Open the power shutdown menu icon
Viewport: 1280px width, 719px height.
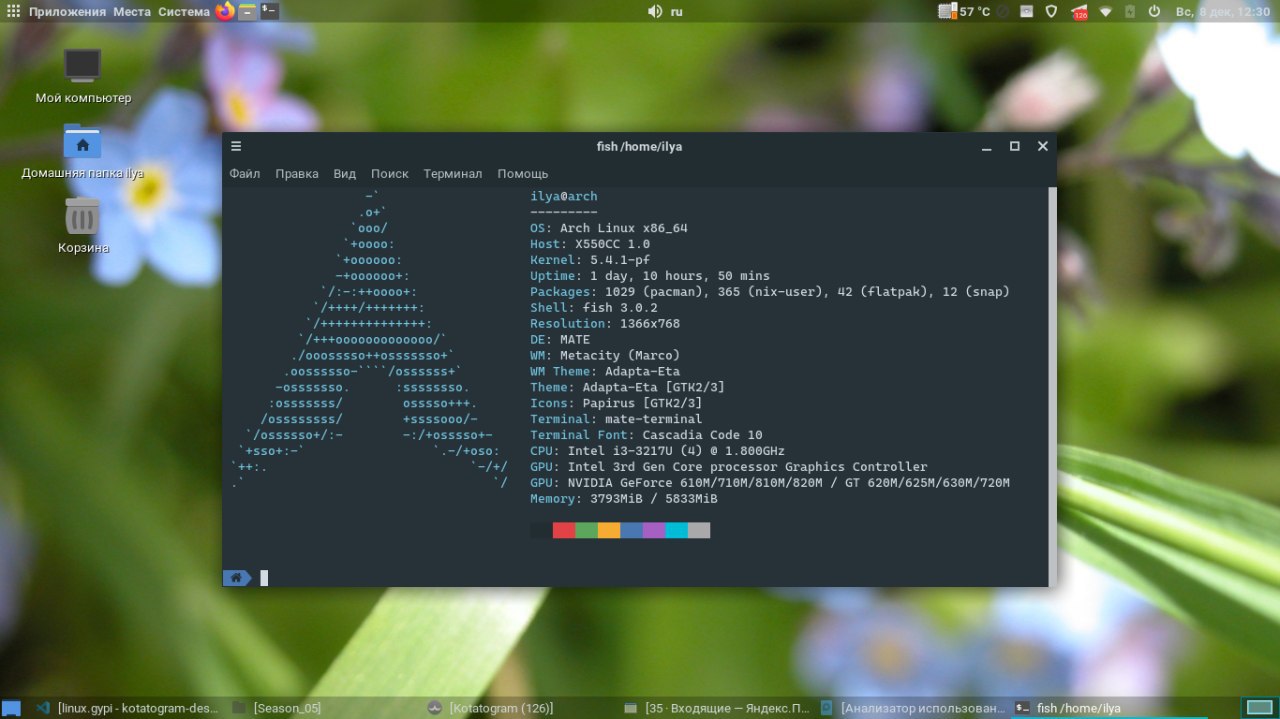click(1154, 11)
